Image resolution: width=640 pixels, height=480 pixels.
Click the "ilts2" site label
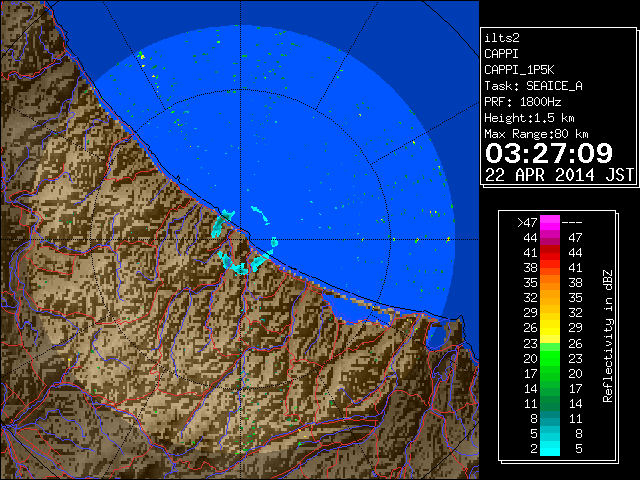(x=502, y=38)
